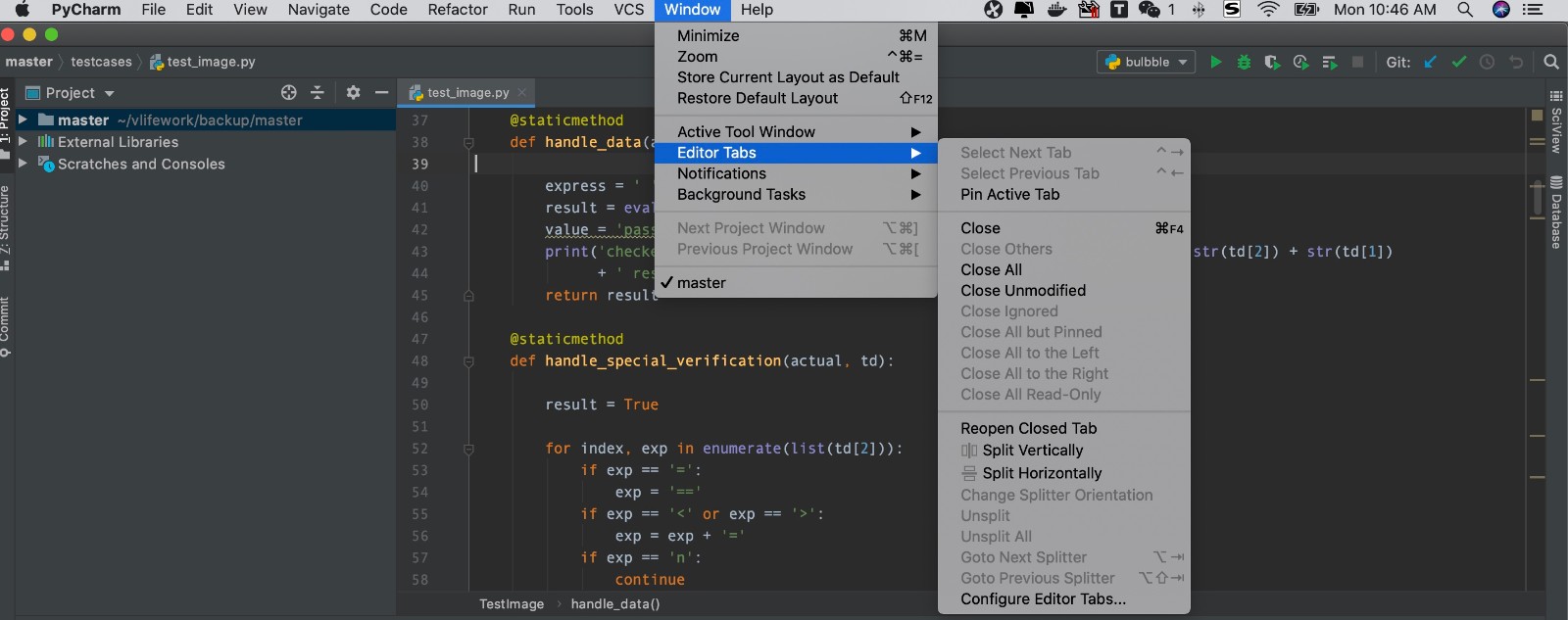This screenshot has width=1568, height=620.
Task: Choose Pin Active Tab
Action: pyautogui.click(x=1063, y=195)
